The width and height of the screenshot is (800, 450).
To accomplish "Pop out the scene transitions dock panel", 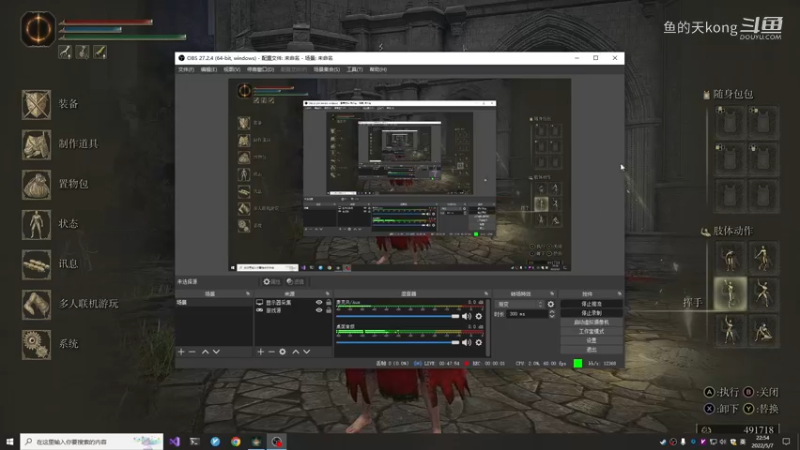I will [x=552, y=294].
